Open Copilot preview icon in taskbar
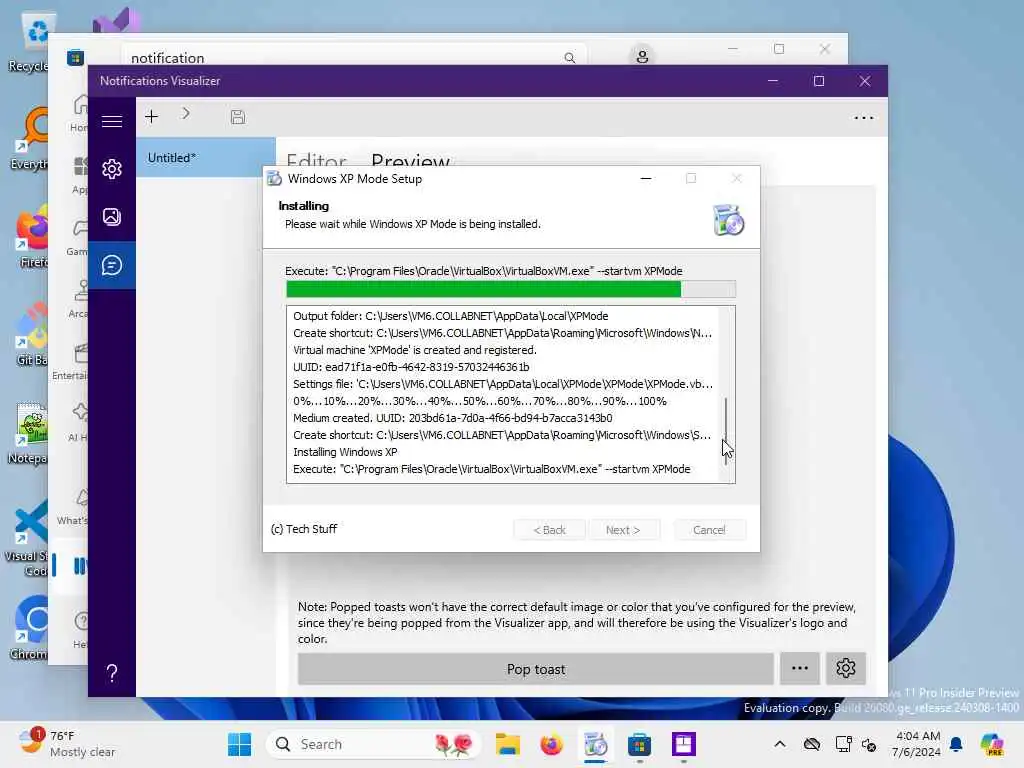This screenshot has height=768, width=1024. click(x=991, y=744)
